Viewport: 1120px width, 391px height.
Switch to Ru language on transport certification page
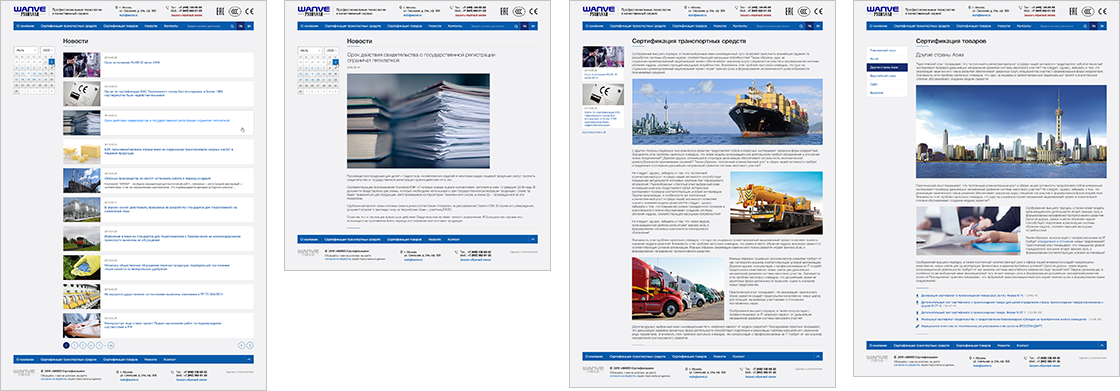point(810,26)
